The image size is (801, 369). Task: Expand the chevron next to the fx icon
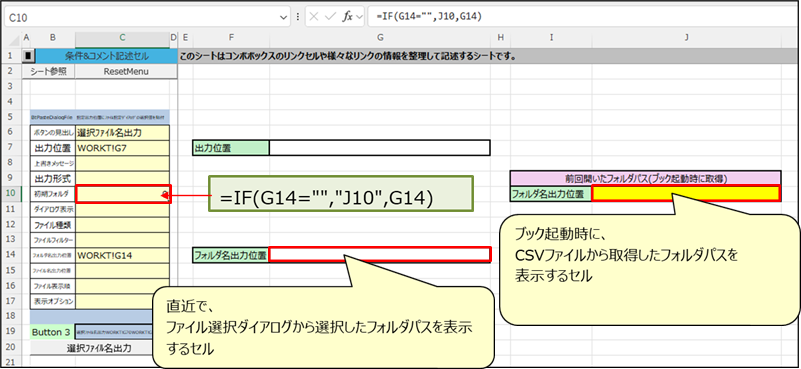359,17
